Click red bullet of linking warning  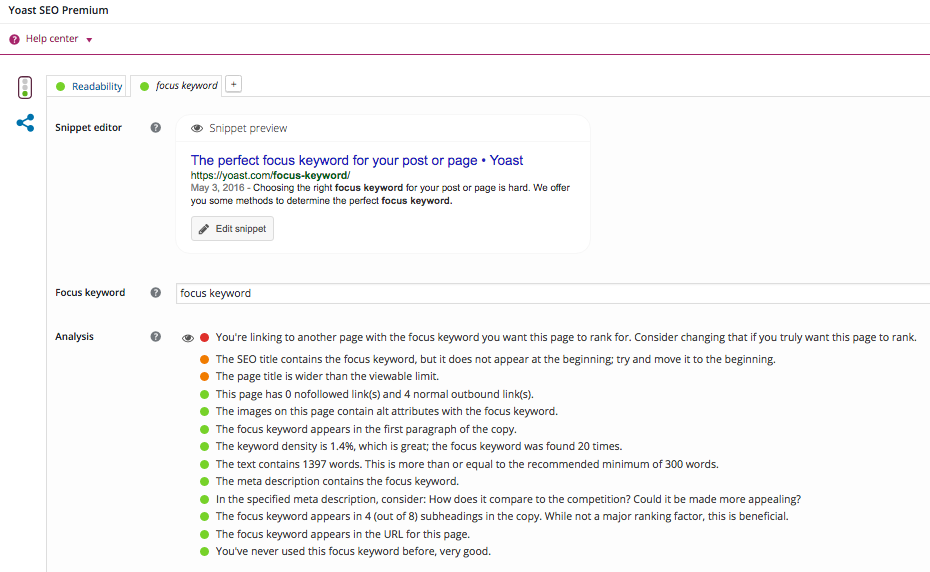(x=205, y=338)
